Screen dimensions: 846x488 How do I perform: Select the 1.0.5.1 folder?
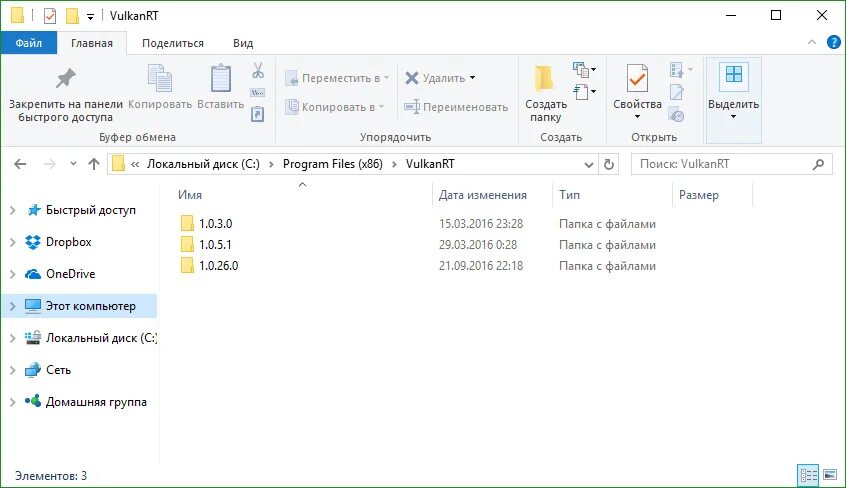206,245
